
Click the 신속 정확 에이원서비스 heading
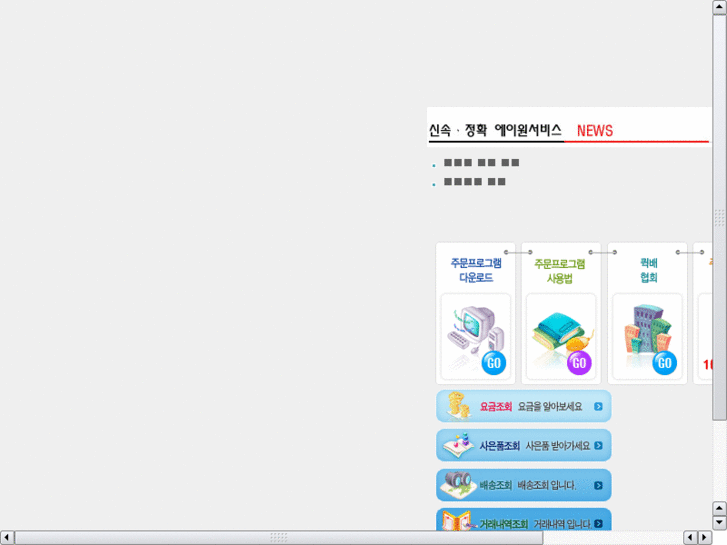[495, 130]
